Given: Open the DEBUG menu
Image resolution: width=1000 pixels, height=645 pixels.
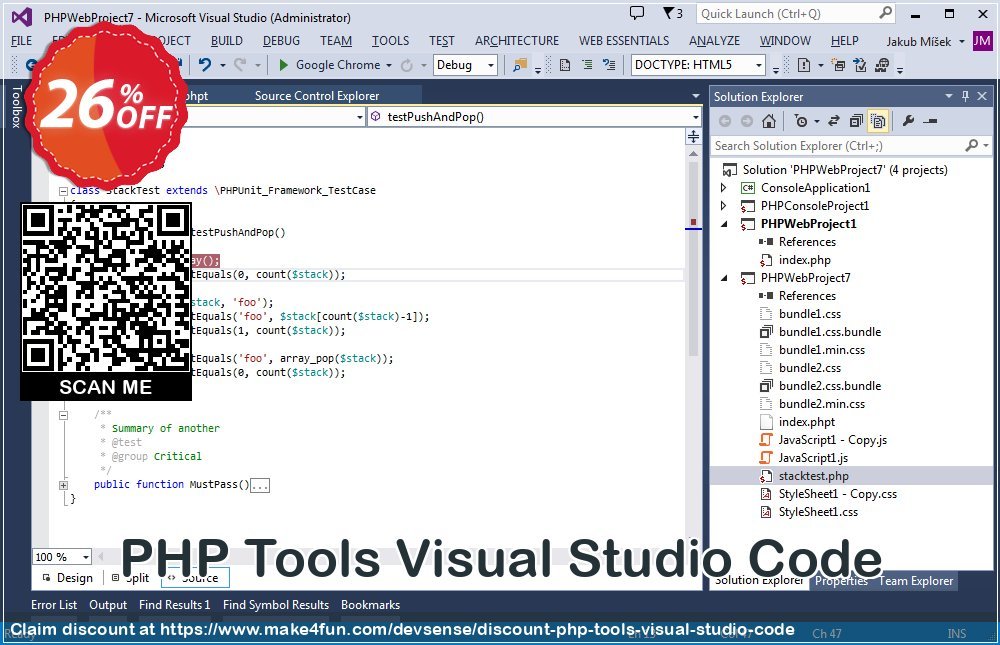Looking at the screenshot, I should [x=281, y=41].
